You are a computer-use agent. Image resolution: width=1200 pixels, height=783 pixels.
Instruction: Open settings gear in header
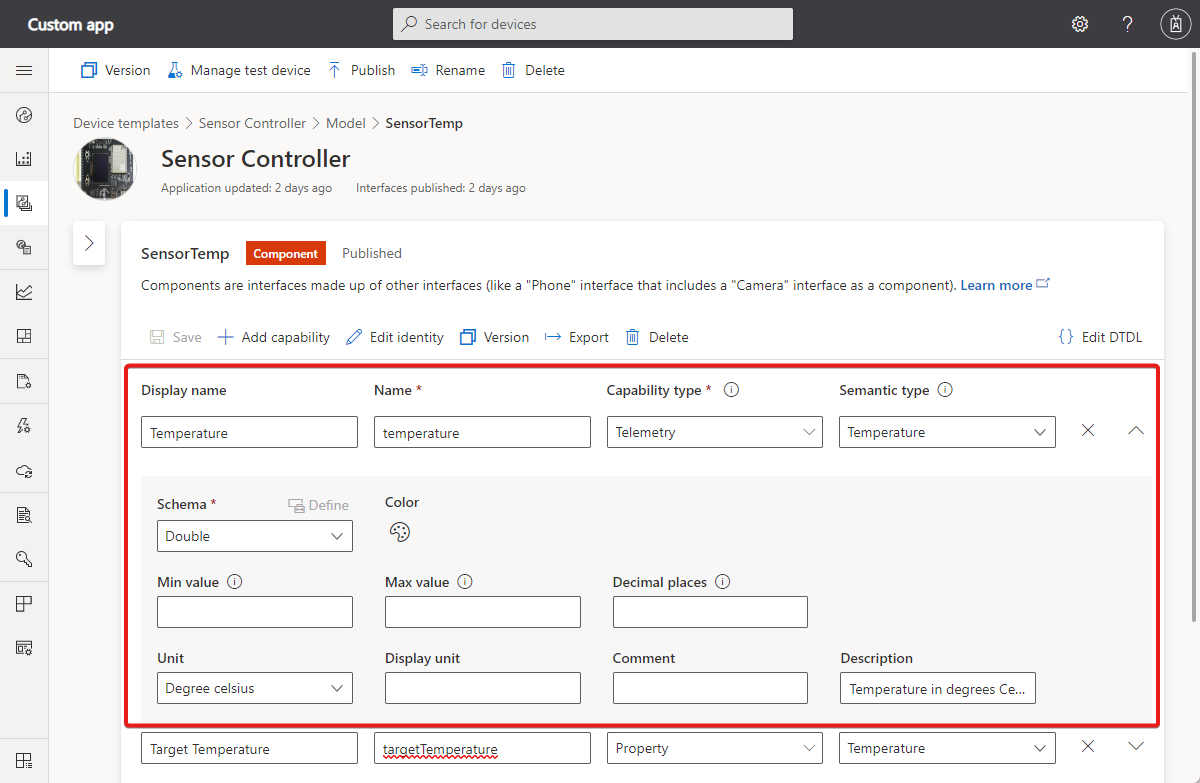point(1080,24)
